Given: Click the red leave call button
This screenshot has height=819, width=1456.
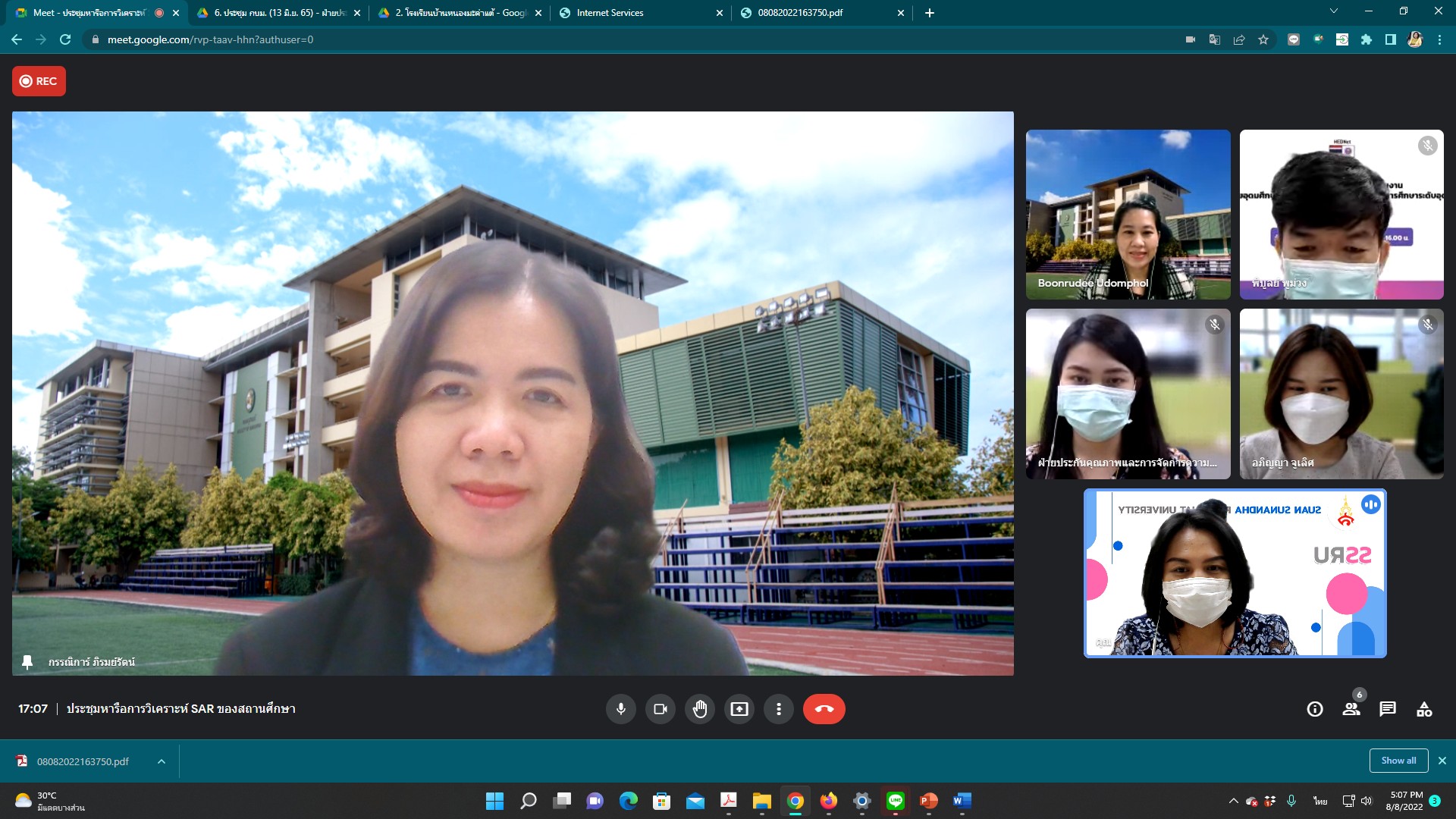Looking at the screenshot, I should pos(824,709).
